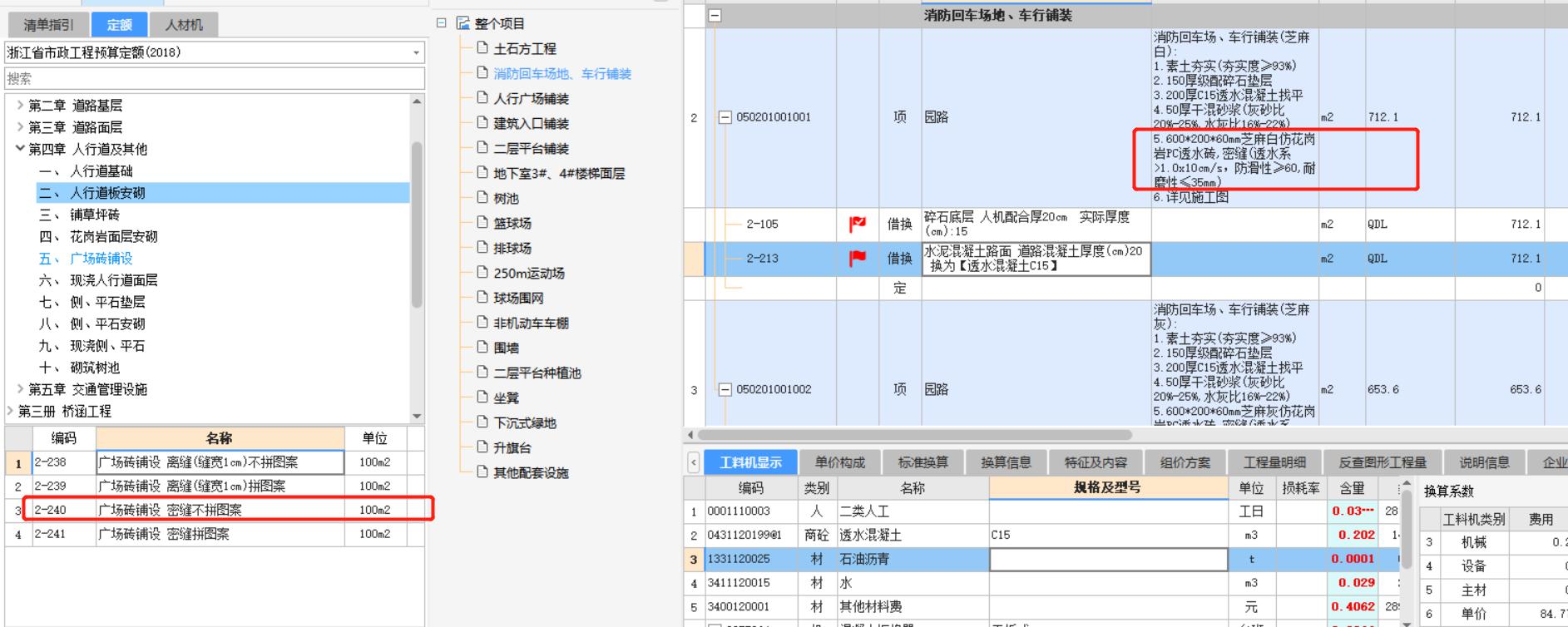Collapse item 050201001001 row
Screen dimensions: 1568x627
[725, 117]
